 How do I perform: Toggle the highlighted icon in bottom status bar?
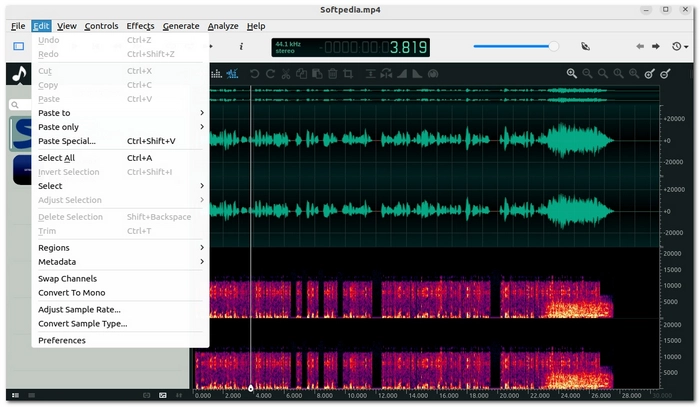tap(162, 395)
